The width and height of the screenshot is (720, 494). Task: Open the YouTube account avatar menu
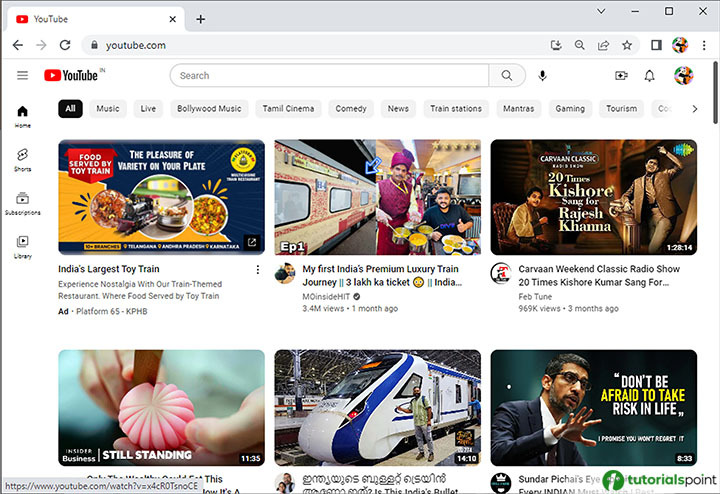tap(683, 75)
